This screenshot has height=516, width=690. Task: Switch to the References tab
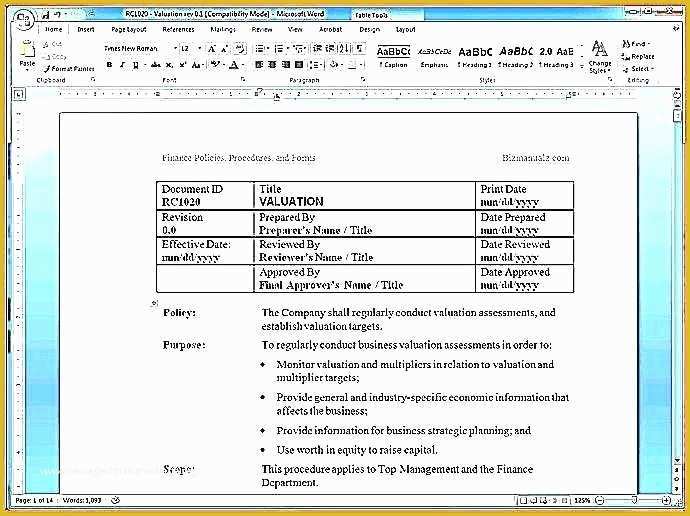click(178, 29)
